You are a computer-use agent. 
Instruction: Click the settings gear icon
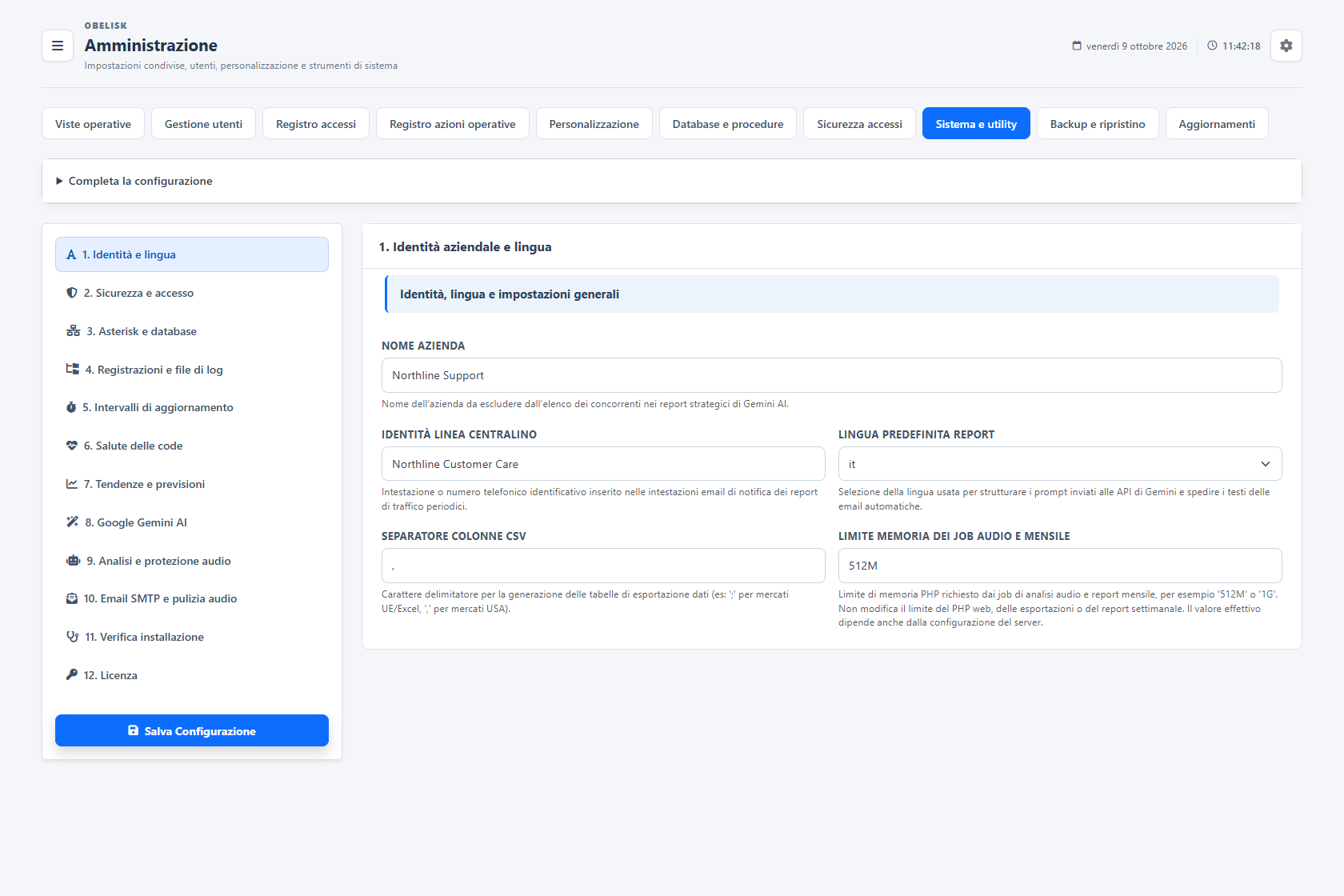click(1286, 46)
